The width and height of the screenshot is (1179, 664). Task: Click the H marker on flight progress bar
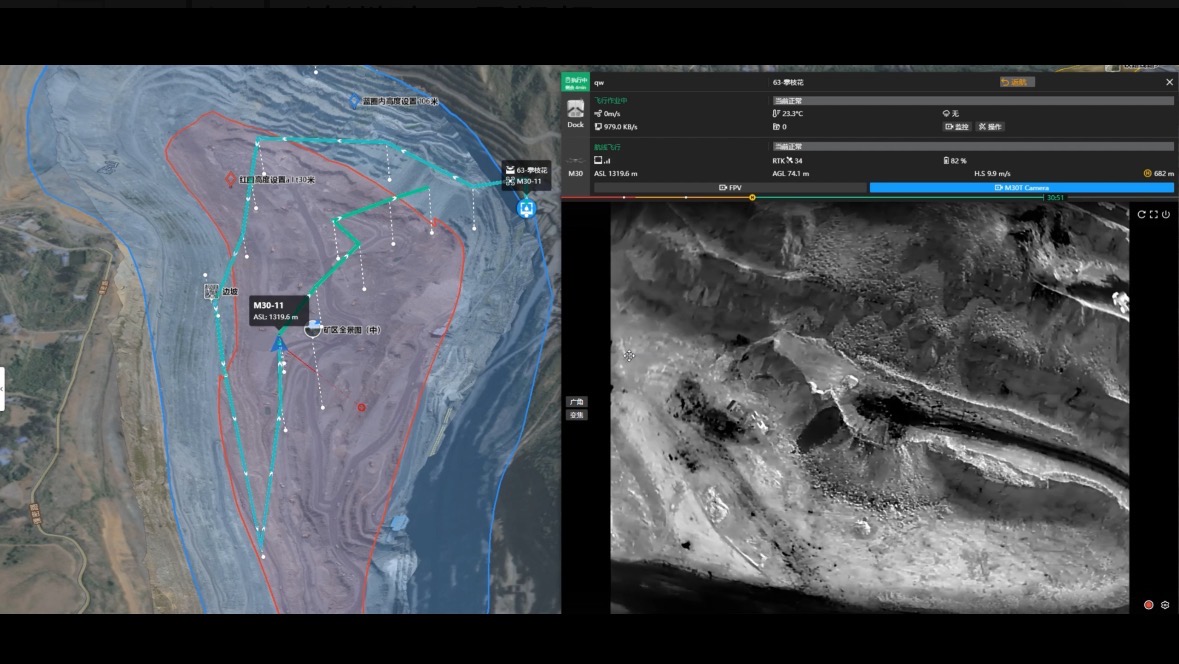(x=752, y=198)
